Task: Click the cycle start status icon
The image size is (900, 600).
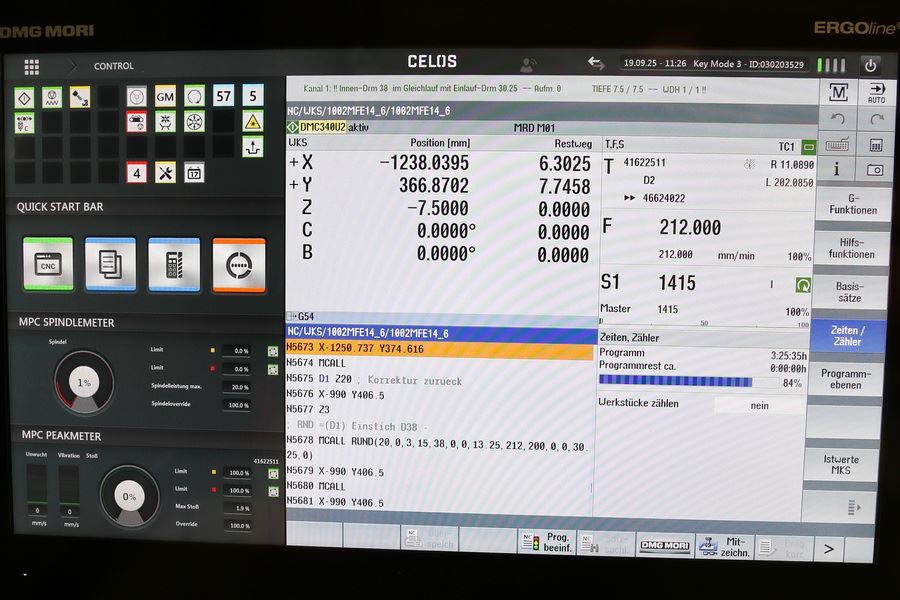Action: (x=24, y=98)
